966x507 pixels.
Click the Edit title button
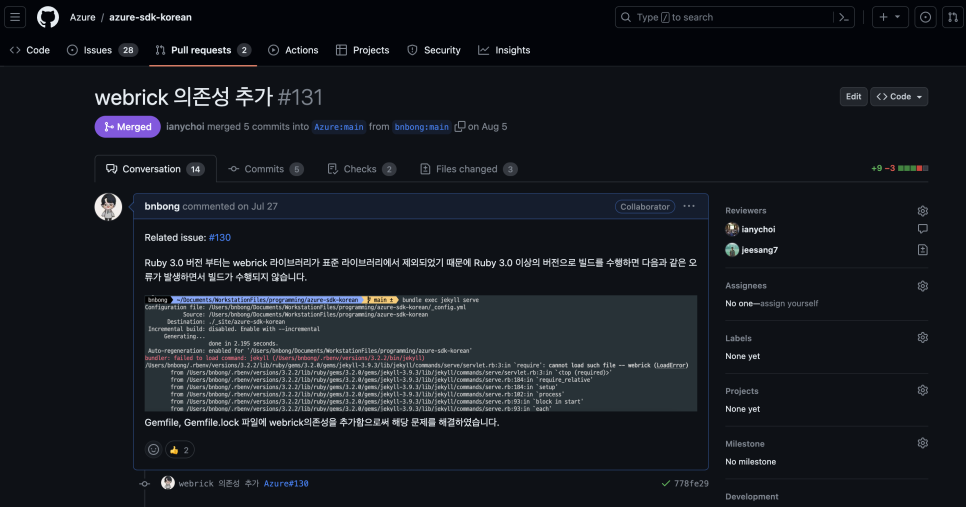click(853, 97)
